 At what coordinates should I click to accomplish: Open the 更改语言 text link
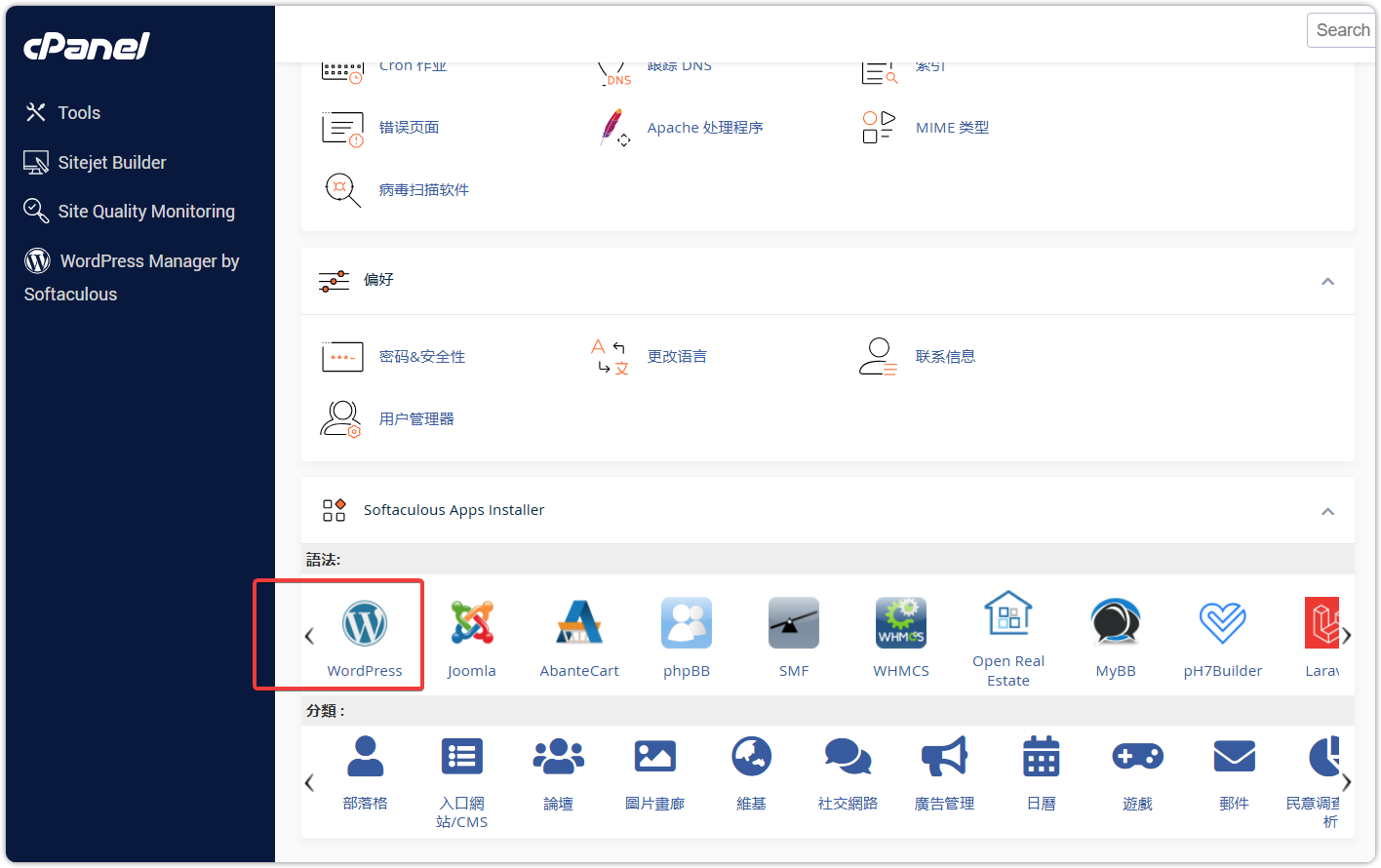pos(677,357)
